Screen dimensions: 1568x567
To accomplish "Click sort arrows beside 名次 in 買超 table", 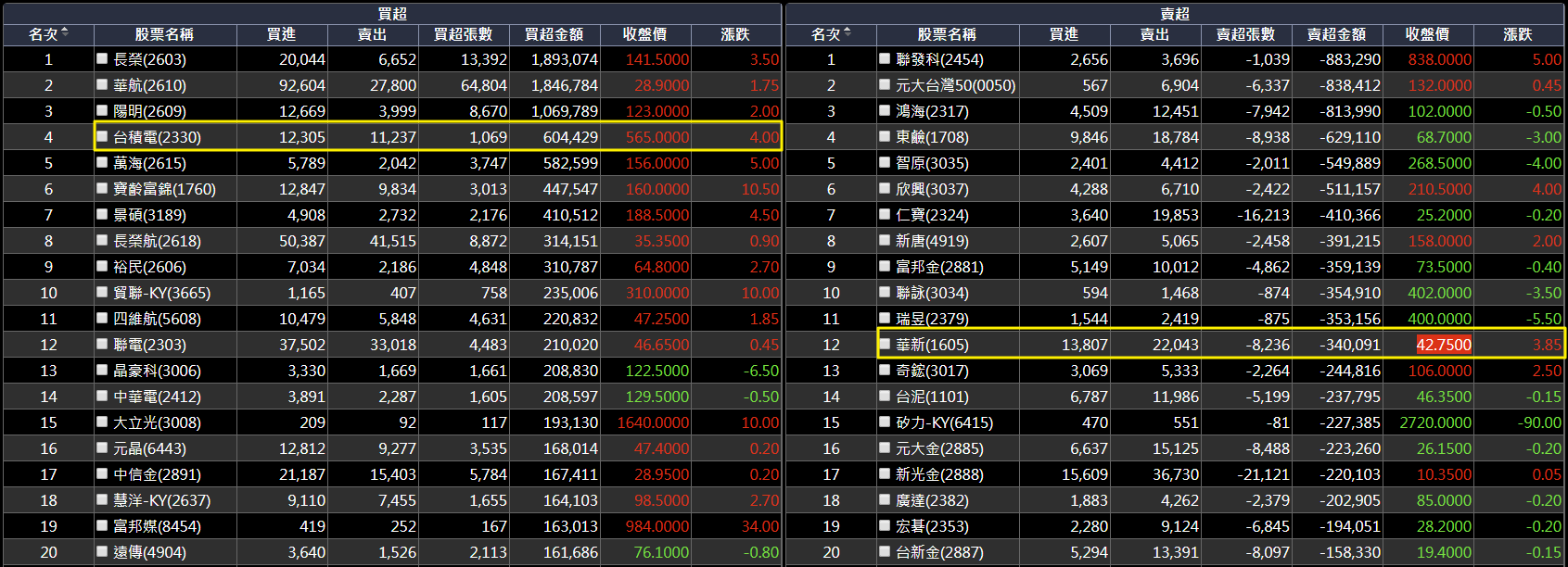I will pyautogui.click(x=65, y=33).
